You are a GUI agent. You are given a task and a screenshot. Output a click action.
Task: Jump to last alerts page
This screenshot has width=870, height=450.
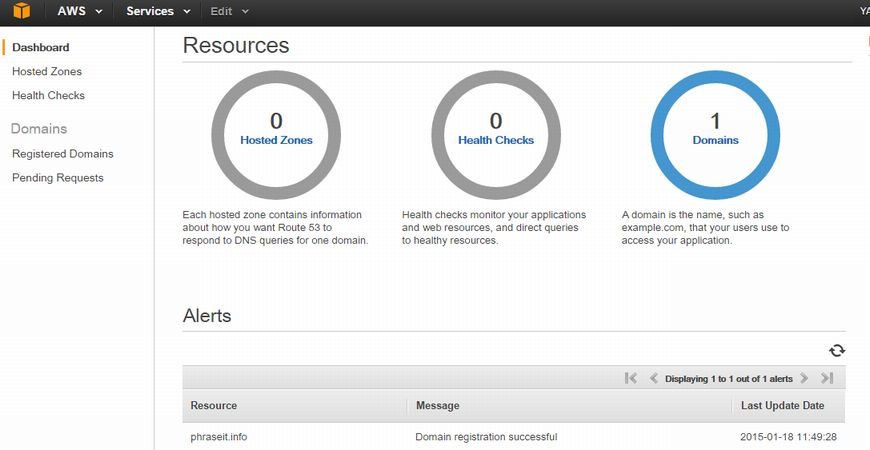pos(827,379)
